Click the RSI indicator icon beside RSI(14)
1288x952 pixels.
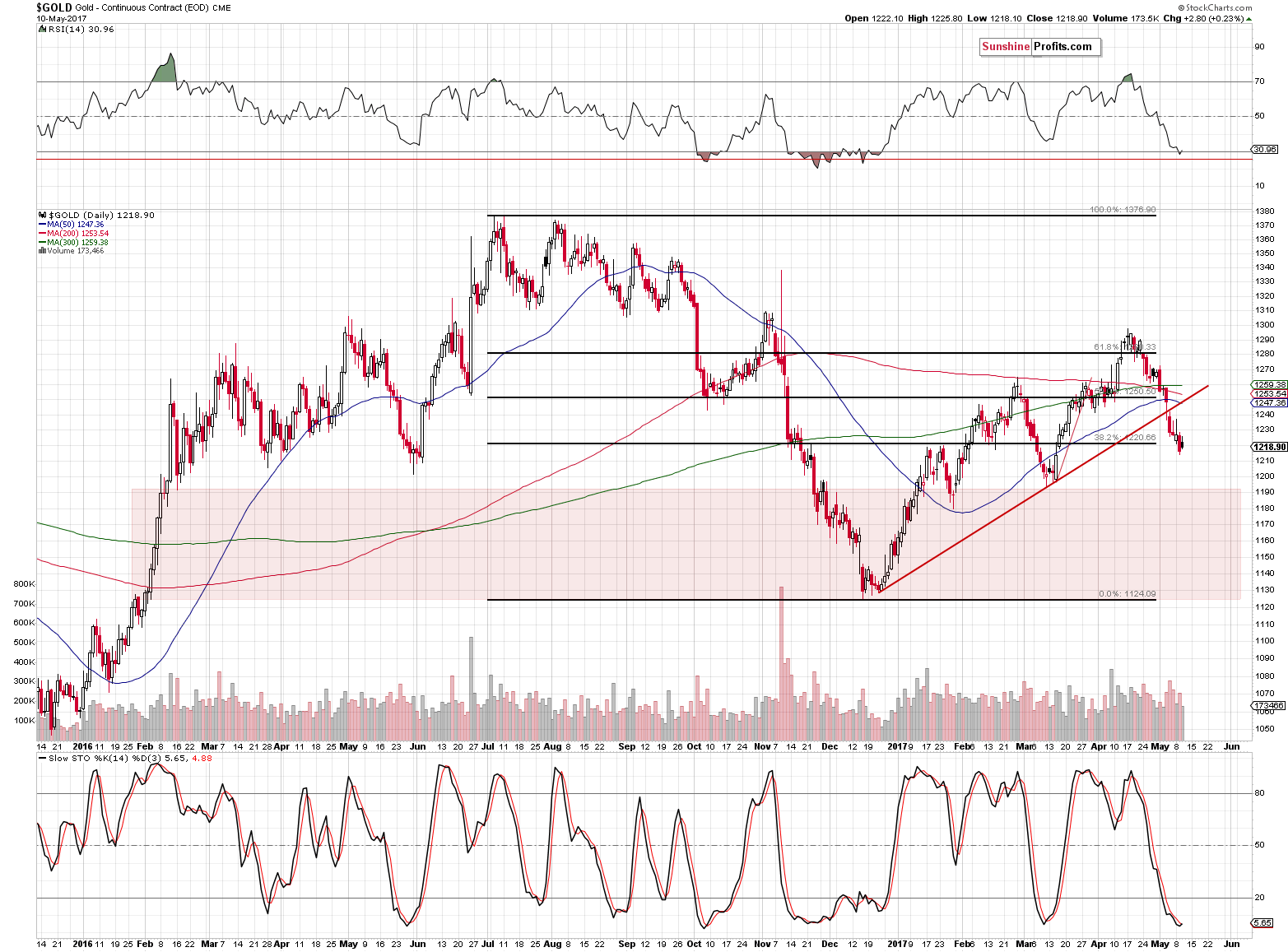pyautogui.click(x=41, y=29)
